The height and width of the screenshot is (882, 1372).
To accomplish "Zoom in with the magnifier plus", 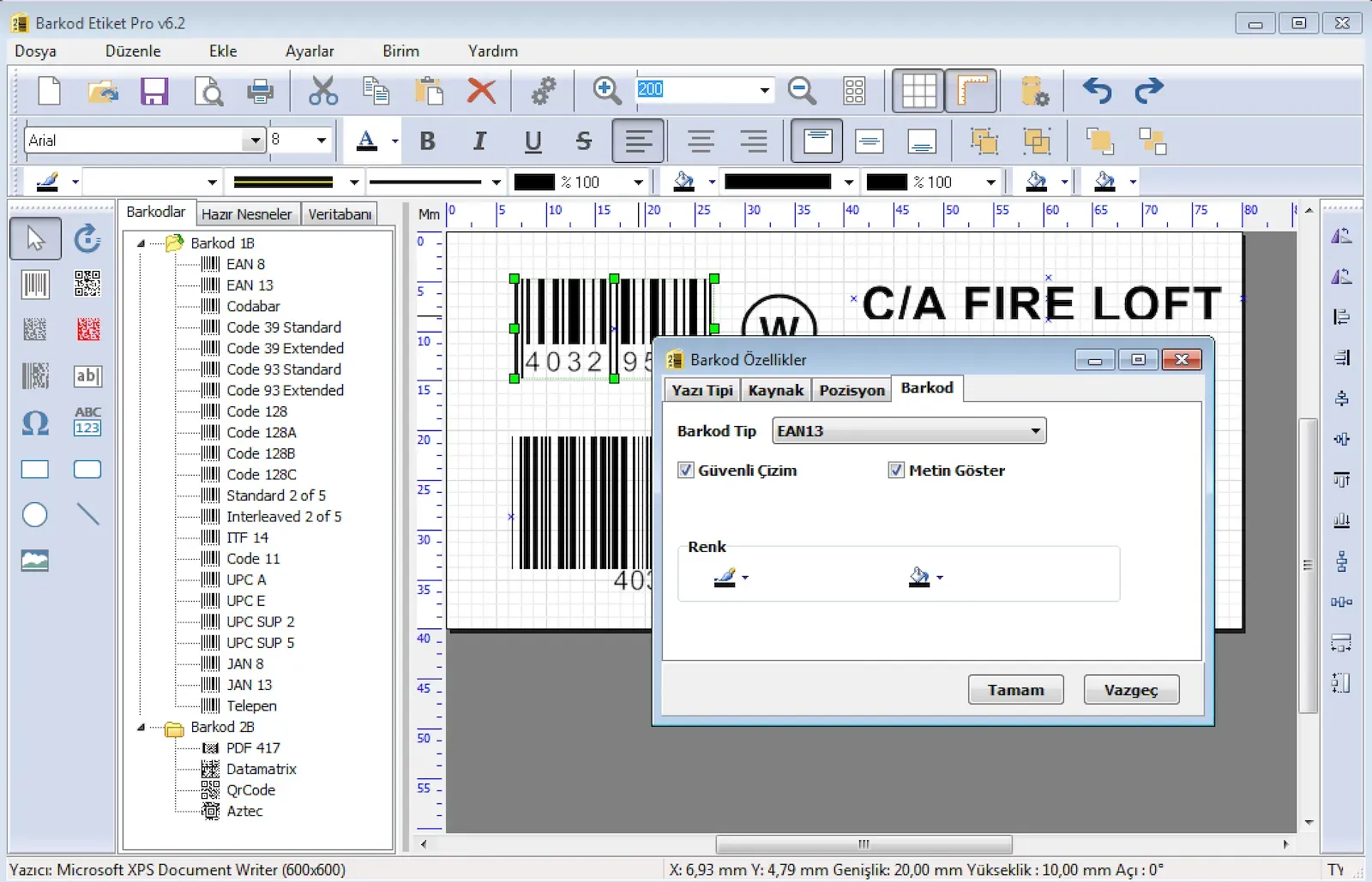I will click(607, 90).
